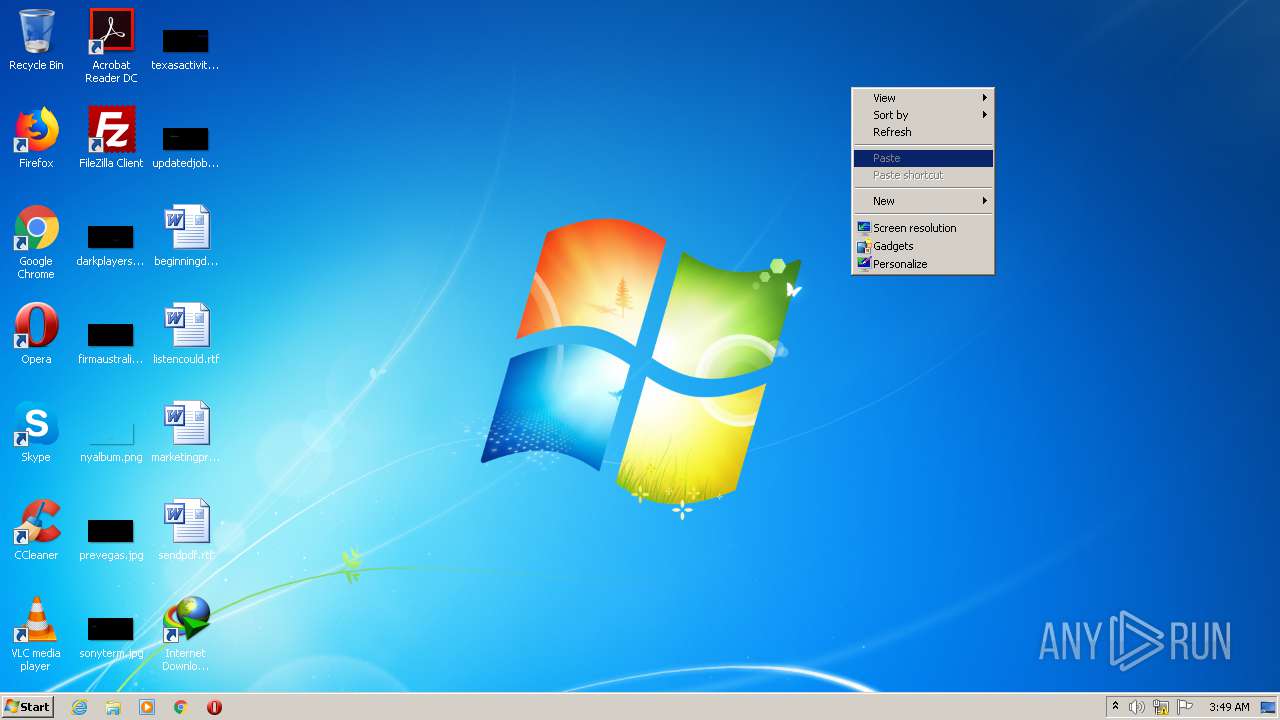Image resolution: width=1280 pixels, height=720 pixels.
Task: Click the Show desktop button
Action: coord(1268,707)
